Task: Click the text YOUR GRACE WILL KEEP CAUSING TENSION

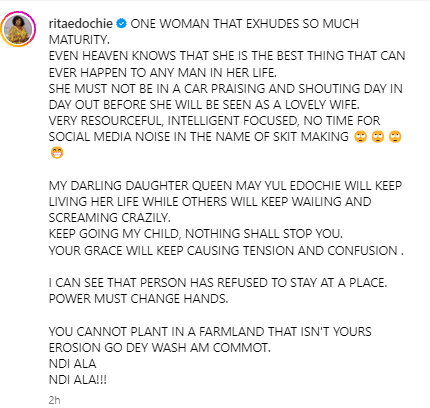Action: click(x=171, y=250)
